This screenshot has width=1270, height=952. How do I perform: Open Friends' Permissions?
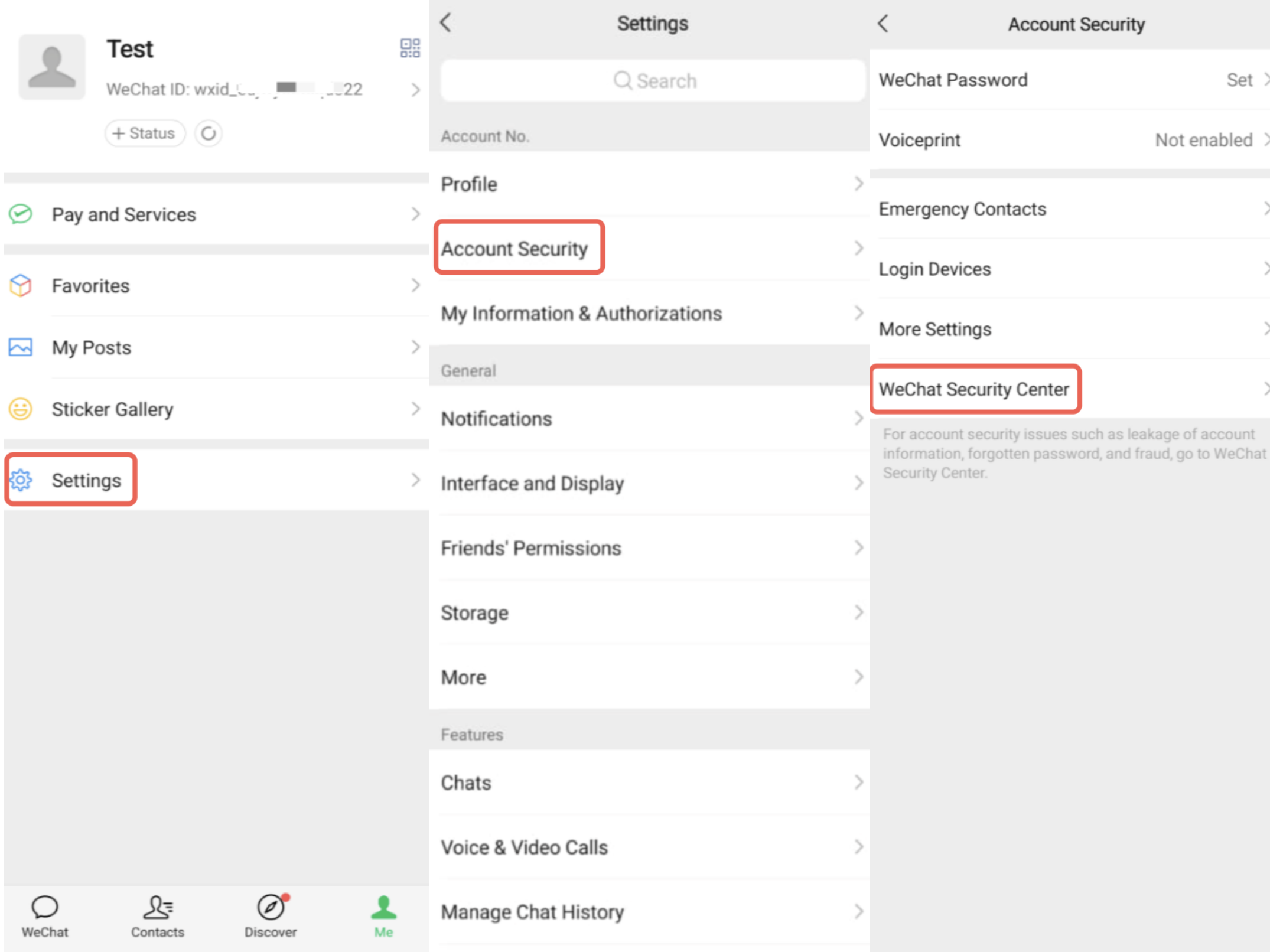tap(649, 547)
